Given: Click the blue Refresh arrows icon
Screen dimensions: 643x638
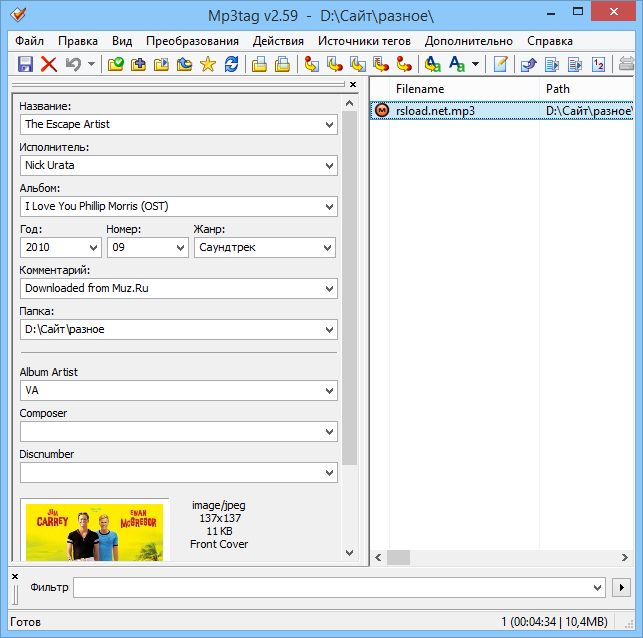Looking at the screenshot, I should [231, 64].
